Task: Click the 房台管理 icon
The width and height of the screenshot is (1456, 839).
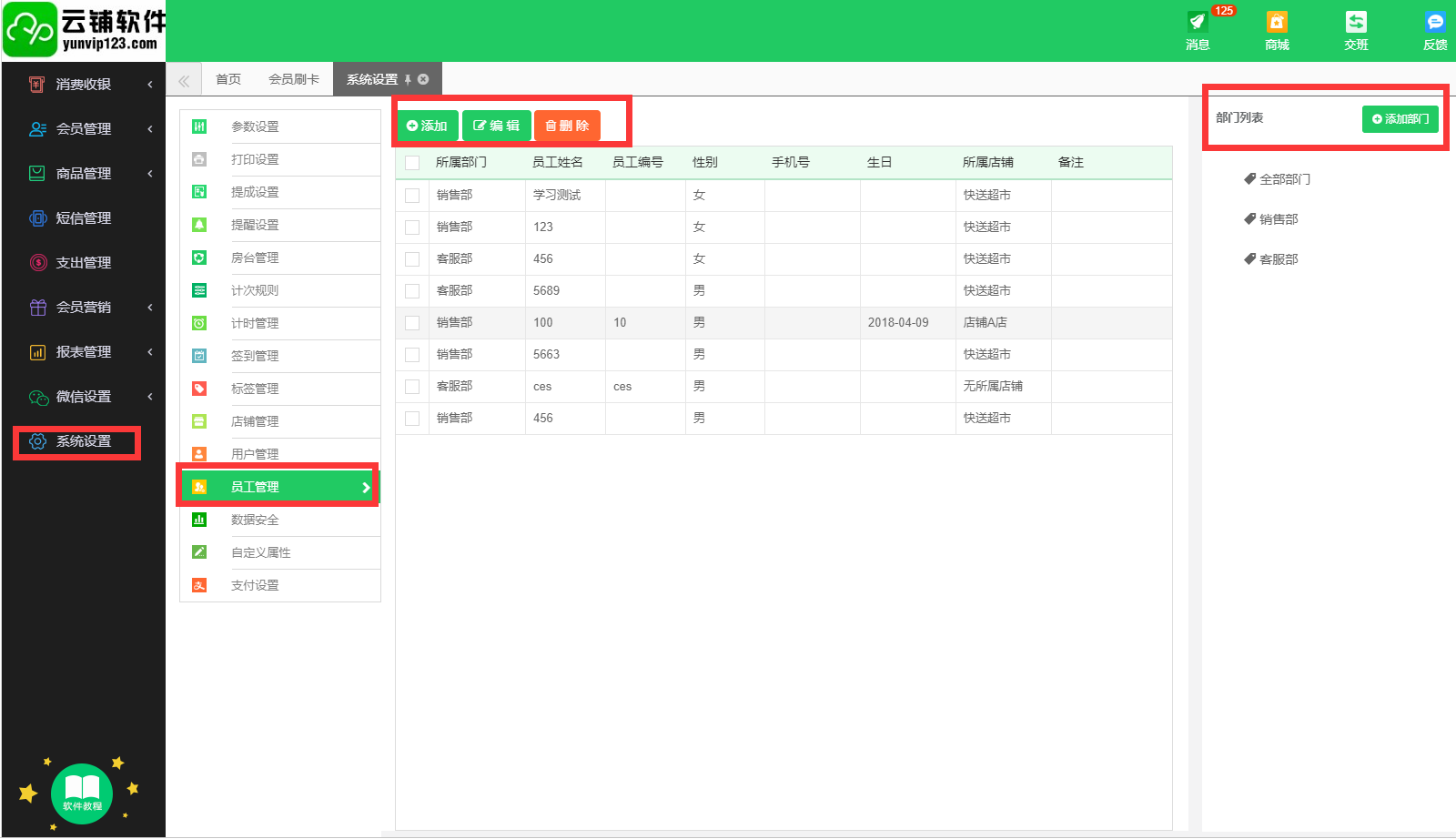Action: (199, 258)
